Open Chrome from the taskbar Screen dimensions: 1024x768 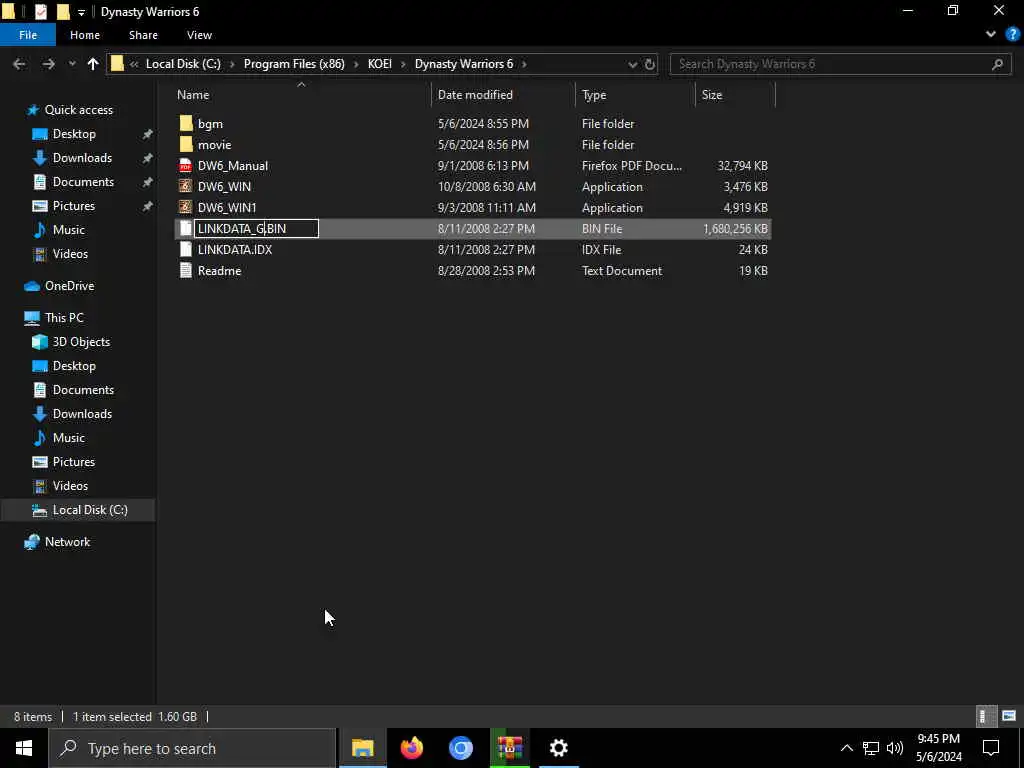click(x=460, y=748)
